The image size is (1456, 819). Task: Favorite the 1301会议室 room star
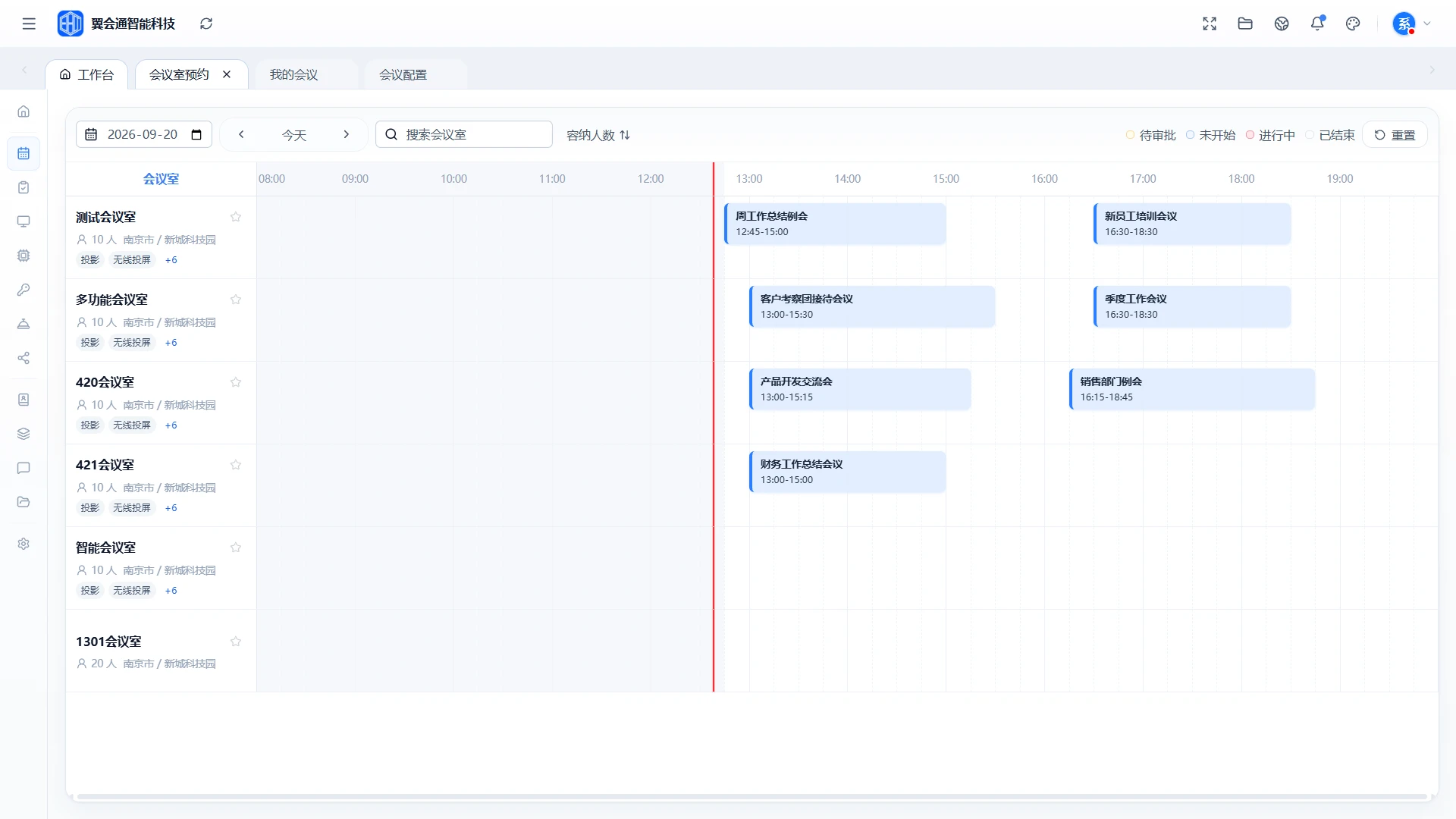tap(236, 642)
